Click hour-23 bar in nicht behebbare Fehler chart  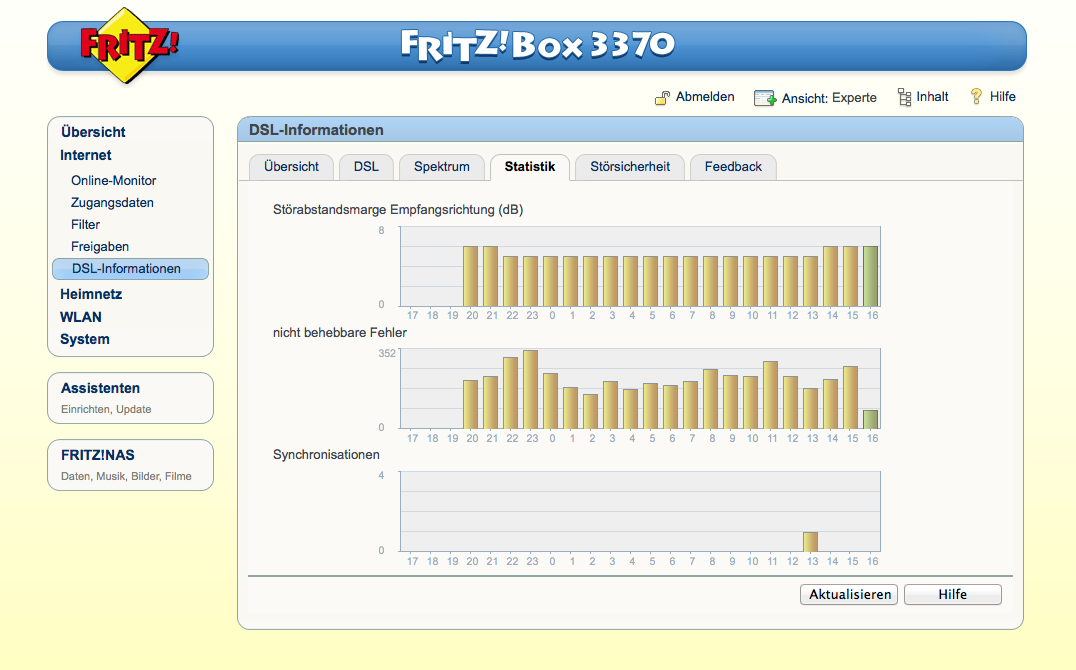point(530,389)
